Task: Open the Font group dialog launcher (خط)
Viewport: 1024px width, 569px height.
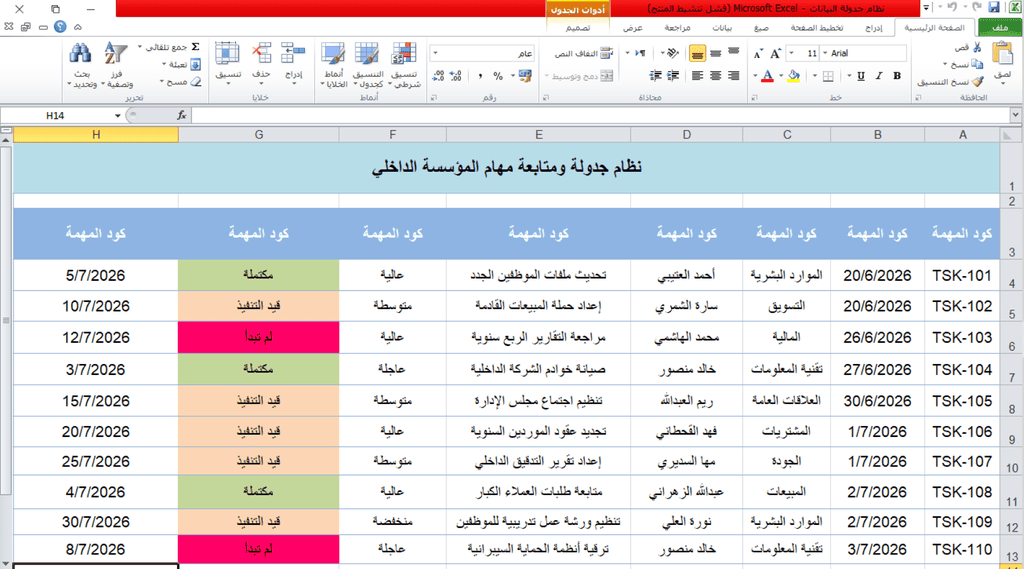Action: (x=754, y=98)
